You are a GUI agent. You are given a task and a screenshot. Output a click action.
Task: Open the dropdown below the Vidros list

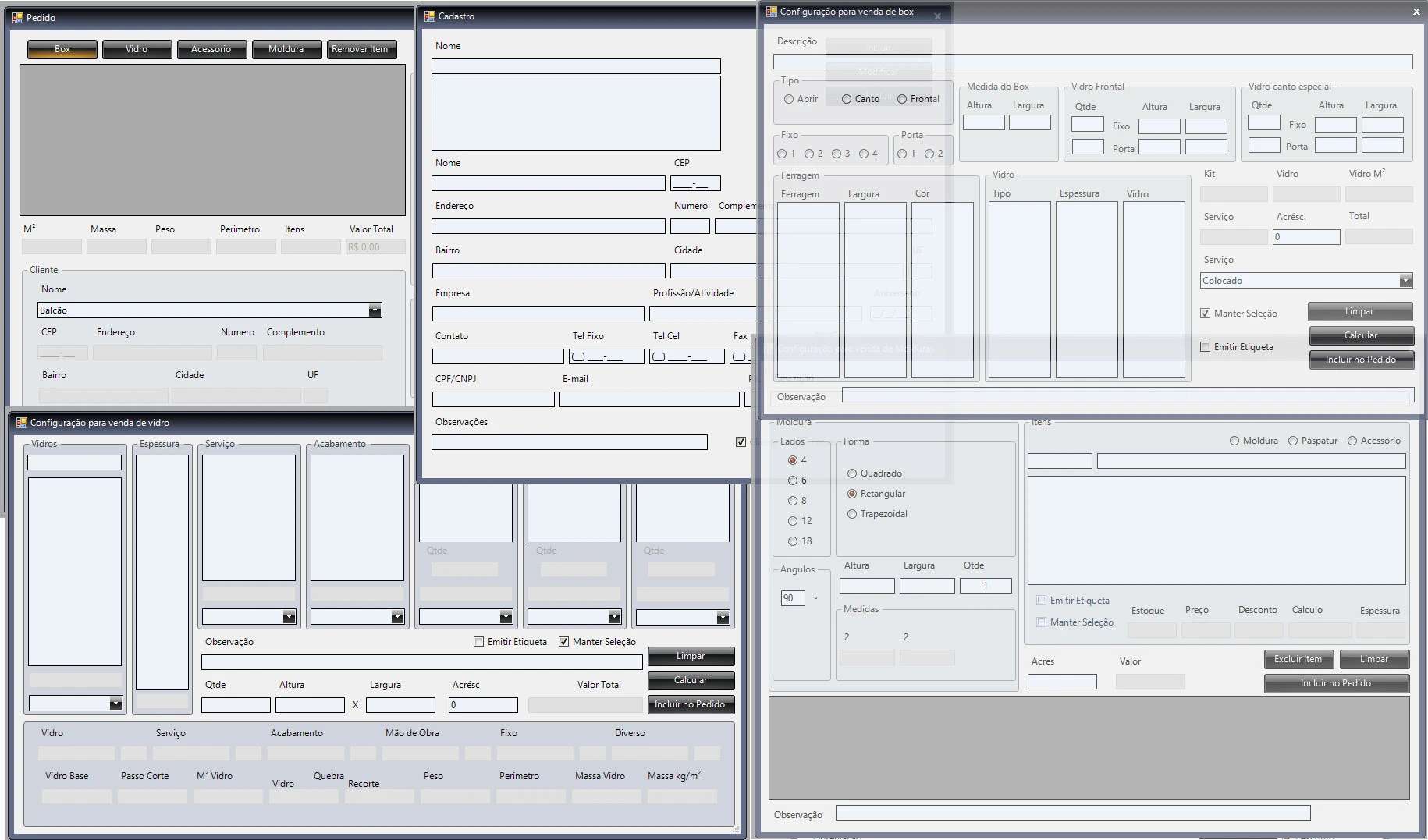[115, 704]
